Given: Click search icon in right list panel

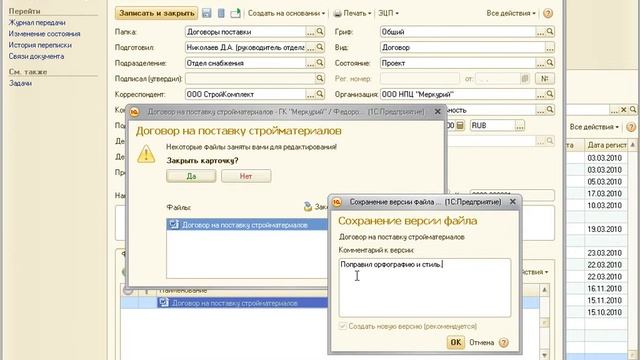Looking at the screenshot, I should tap(633, 110).
